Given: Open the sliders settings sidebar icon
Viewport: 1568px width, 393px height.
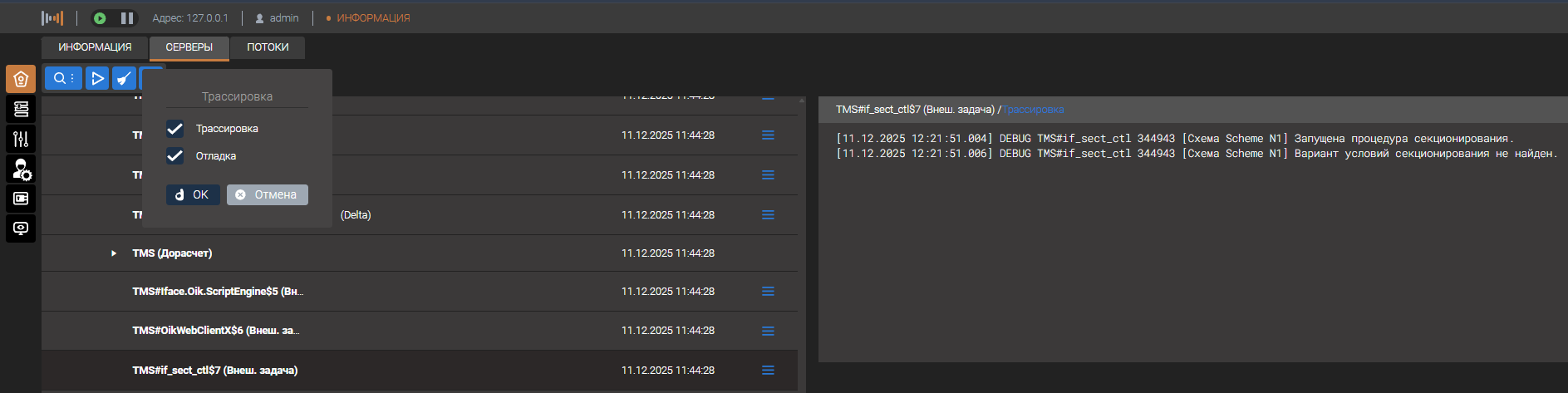Looking at the screenshot, I should 21,139.
